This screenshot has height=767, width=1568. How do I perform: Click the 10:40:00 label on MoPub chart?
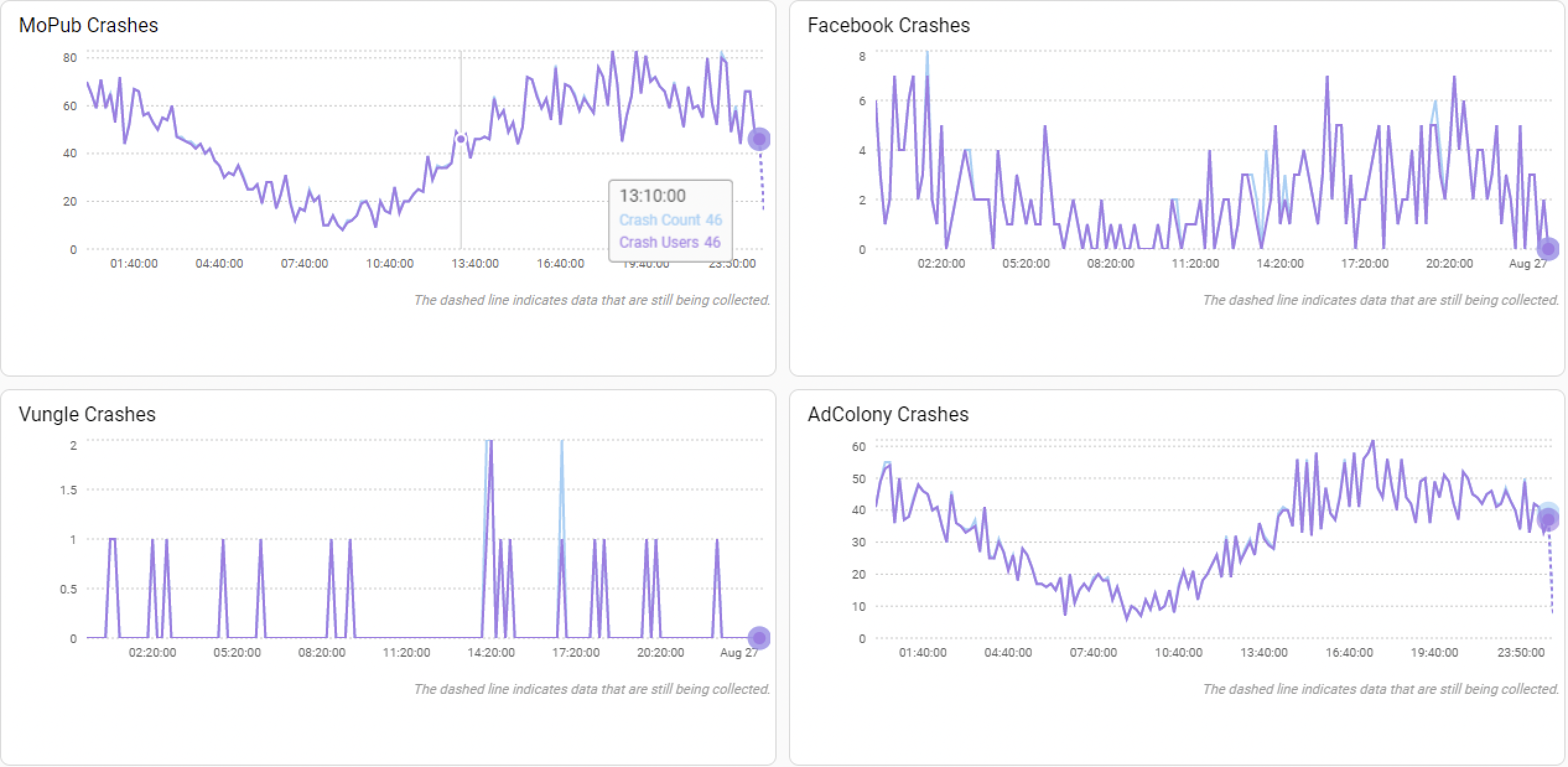[390, 264]
